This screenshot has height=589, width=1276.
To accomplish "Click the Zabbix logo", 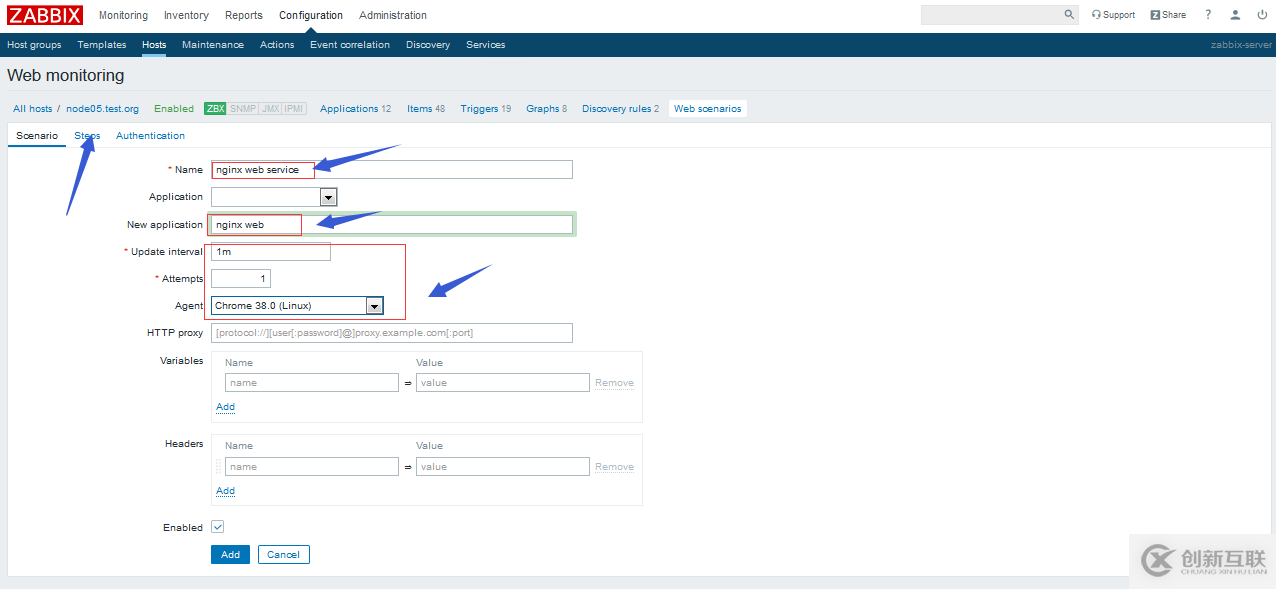I will coord(45,15).
